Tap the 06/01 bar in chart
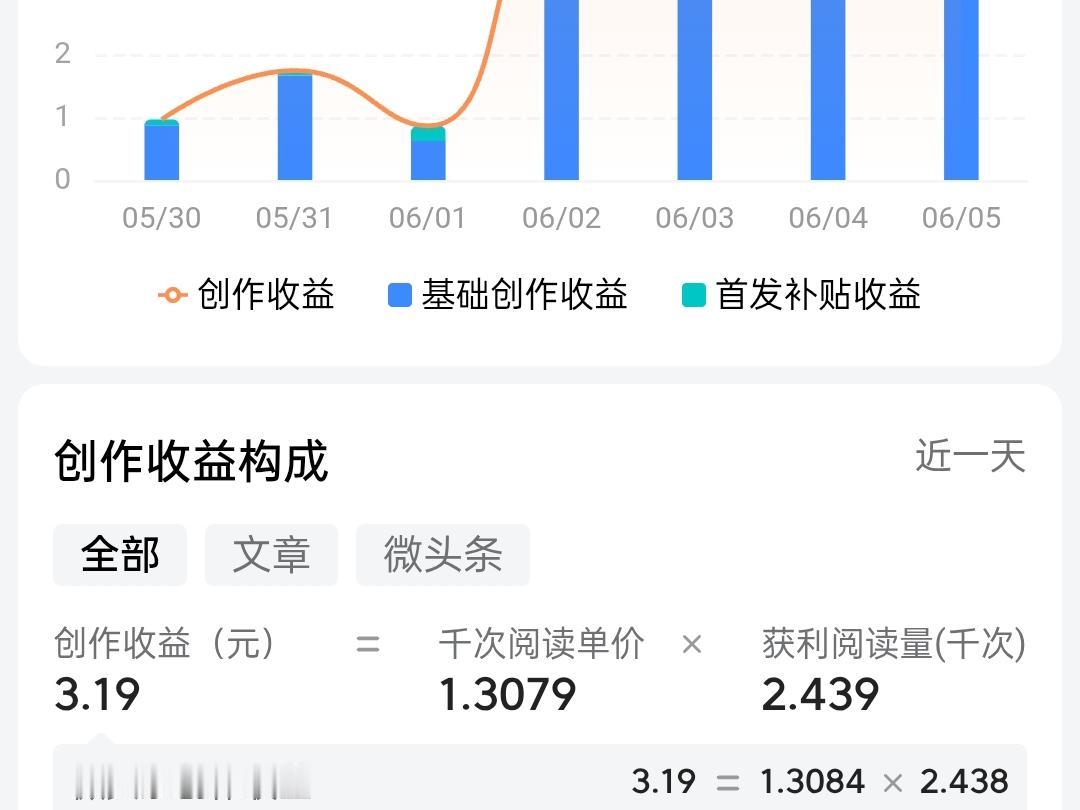This screenshot has width=1080, height=810. pyautogui.click(x=428, y=154)
